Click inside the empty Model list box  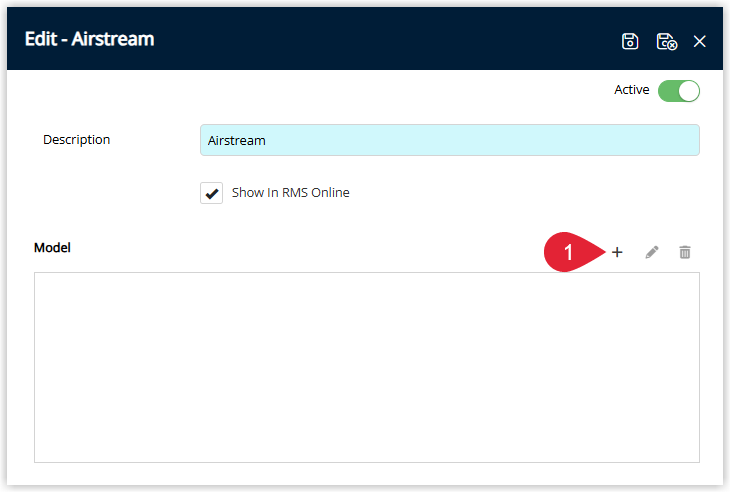[366, 368]
